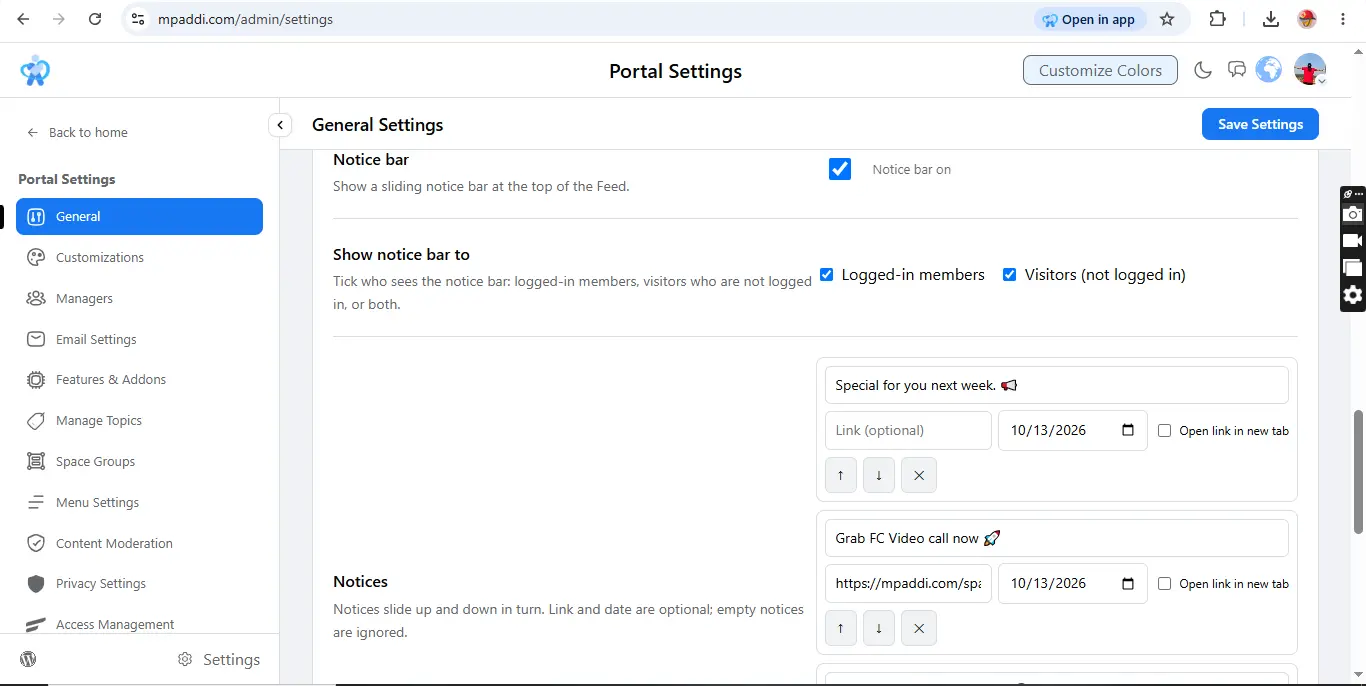The height and width of the screenshot is (686, 1366).
Task: Go back via the 'Back to home' link
Action: (x=77, y=132)
